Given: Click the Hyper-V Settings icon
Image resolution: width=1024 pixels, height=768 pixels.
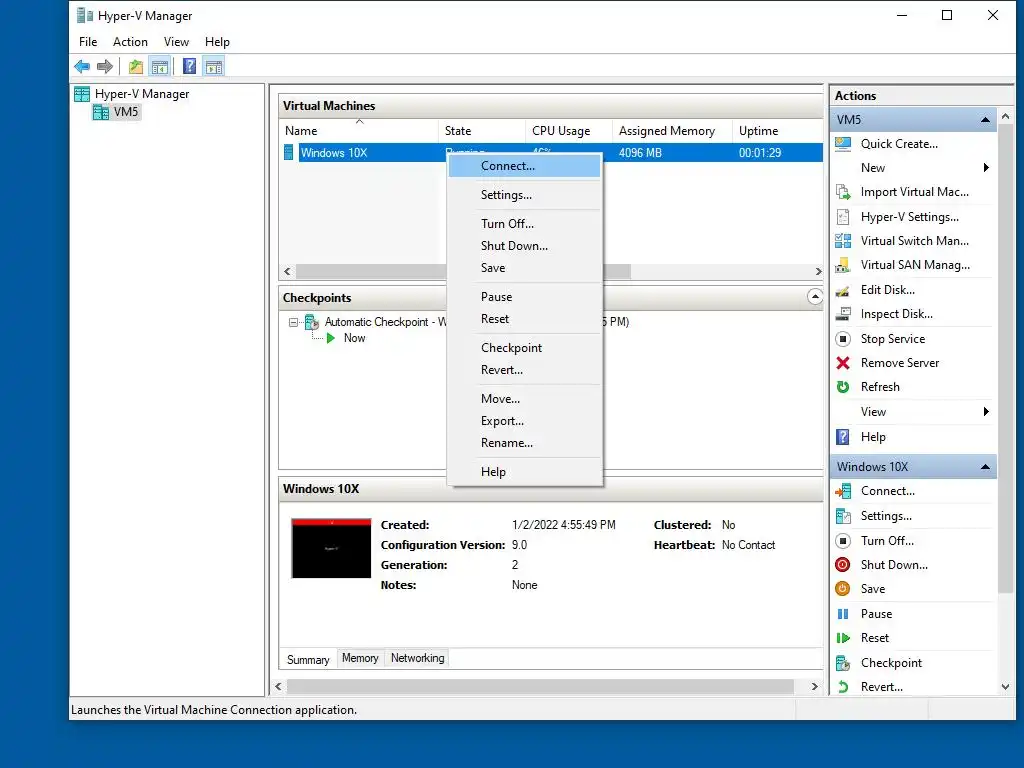Looking at the screenshot, I should (843, 217).
